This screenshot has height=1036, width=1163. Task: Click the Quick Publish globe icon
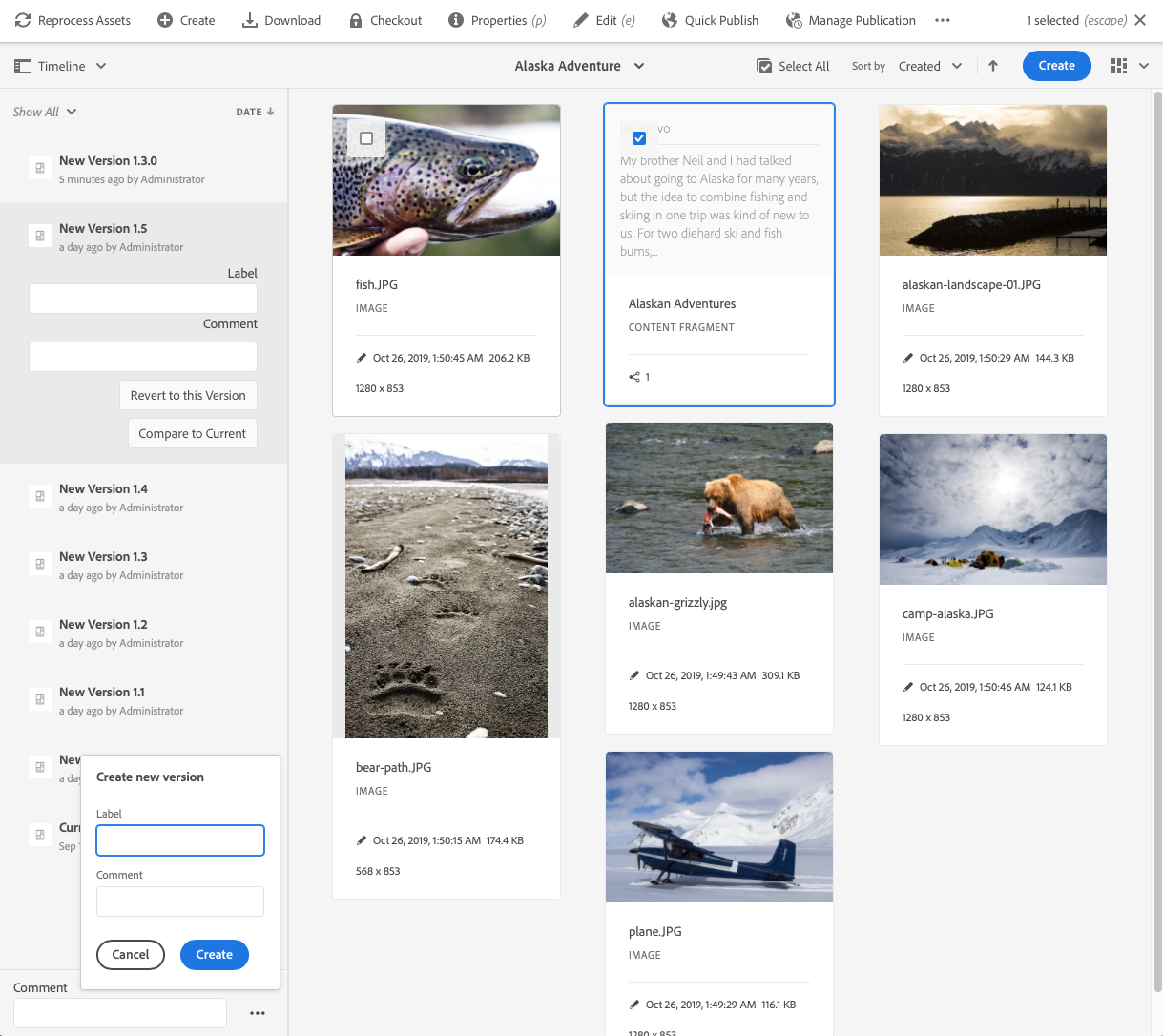[670, 20]
